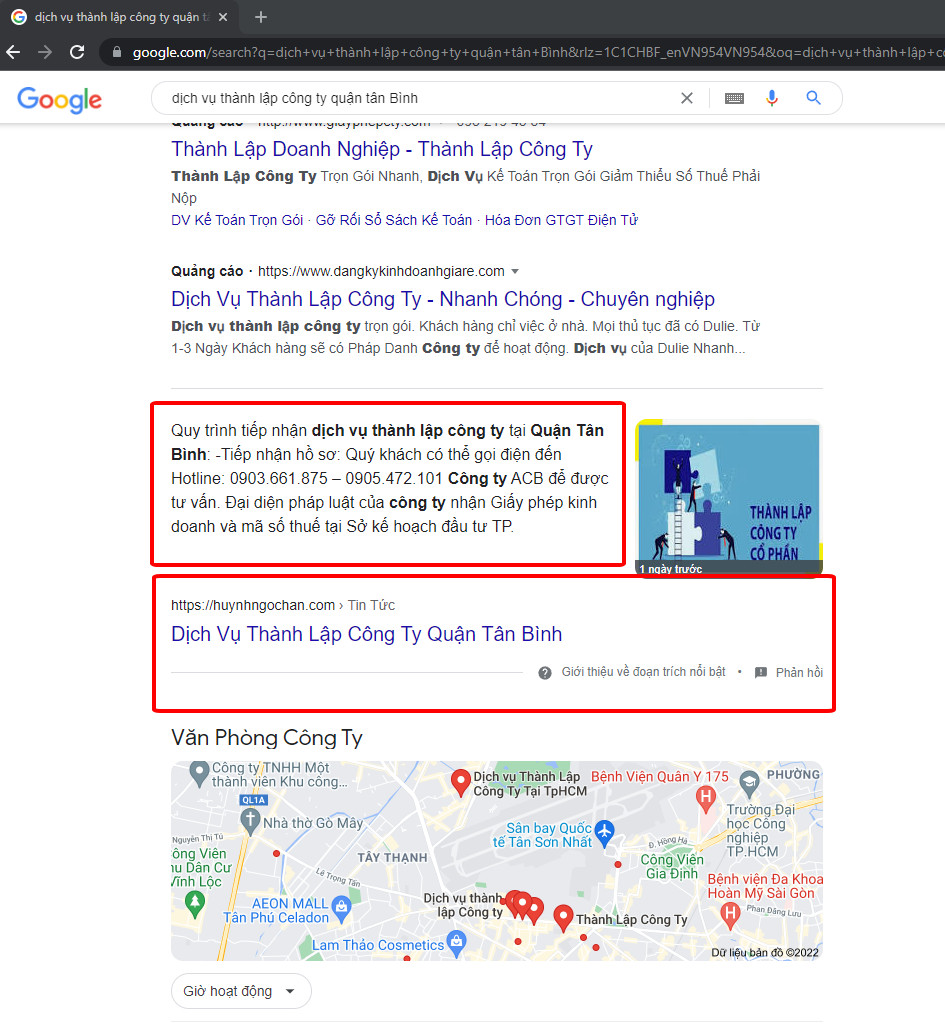Click Công Viên Gia Định park label
The height and width of the screenshot is (1027, 945).
pyautogui.click(x=672, y=866)
